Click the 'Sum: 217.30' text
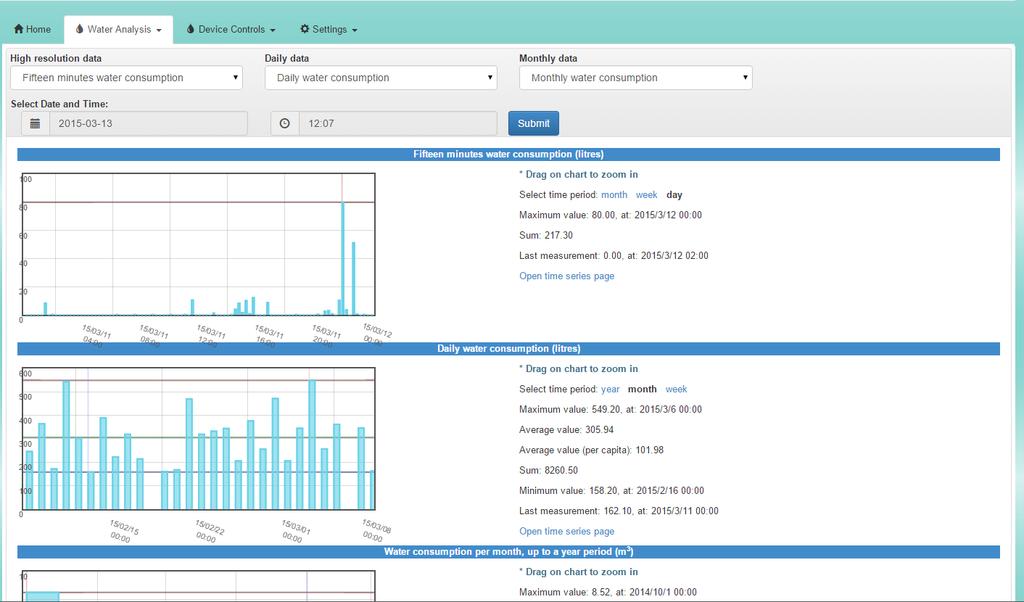This screenshot has height=602, width=1024. coord(546,235)
